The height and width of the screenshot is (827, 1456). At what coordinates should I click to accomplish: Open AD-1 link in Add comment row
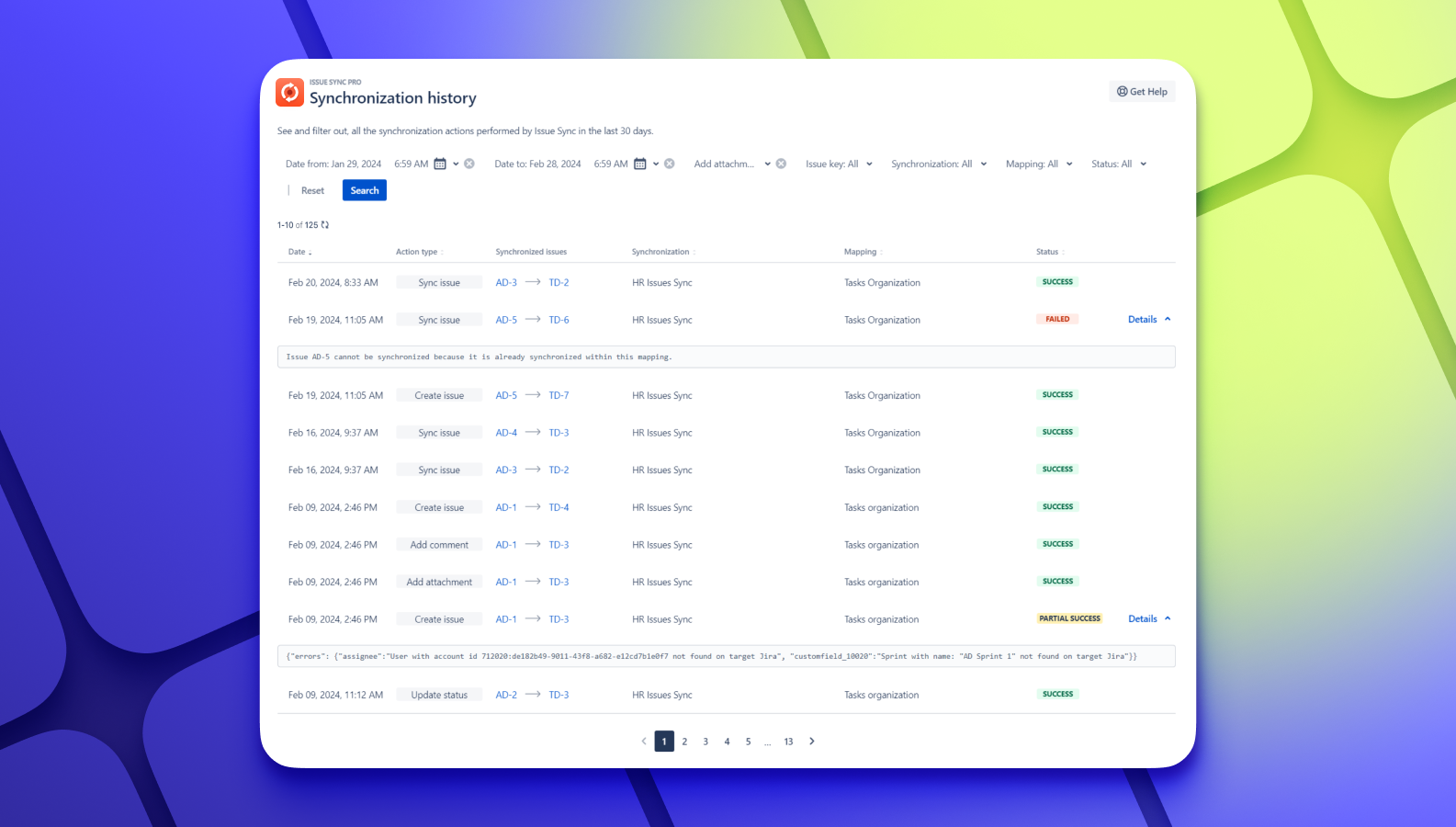point(506,546)
